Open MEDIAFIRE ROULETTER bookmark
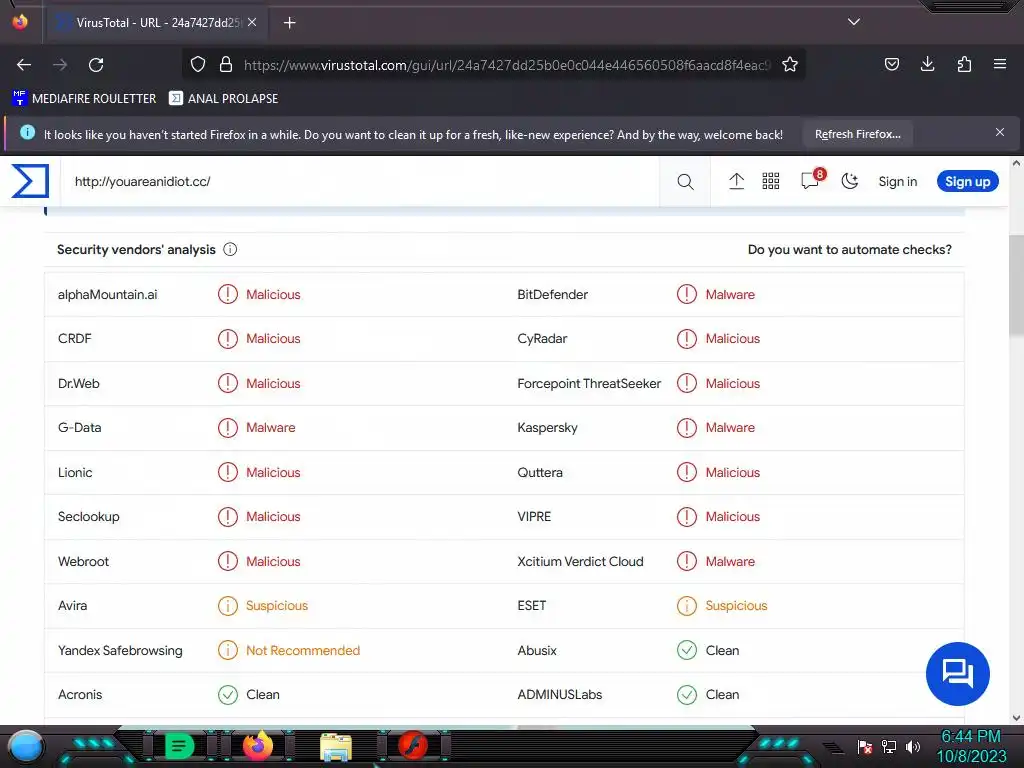The height and width of the screenshot is (768, 1024). pos(84,99)
